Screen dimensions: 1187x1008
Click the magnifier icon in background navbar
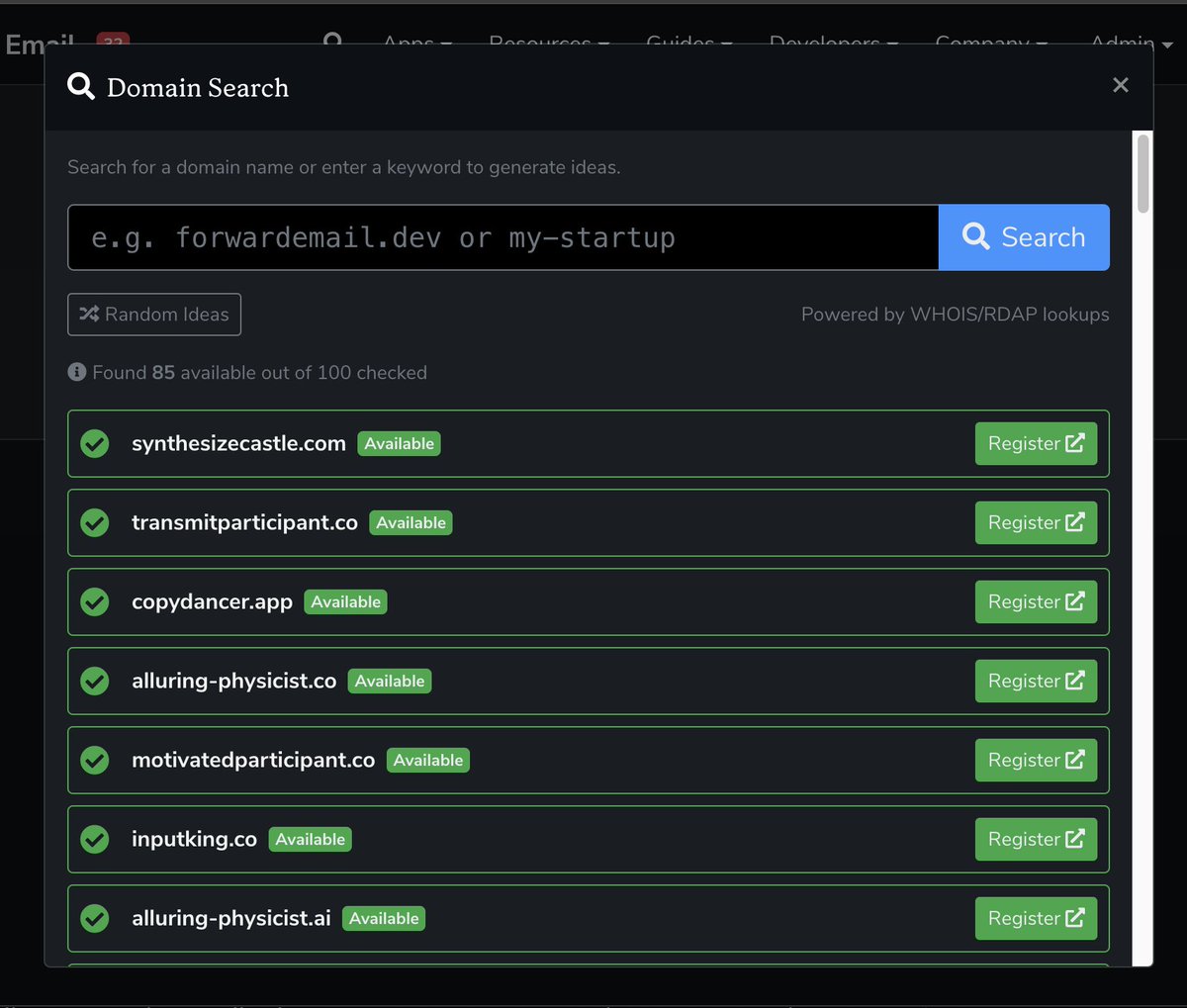(333, 39)
